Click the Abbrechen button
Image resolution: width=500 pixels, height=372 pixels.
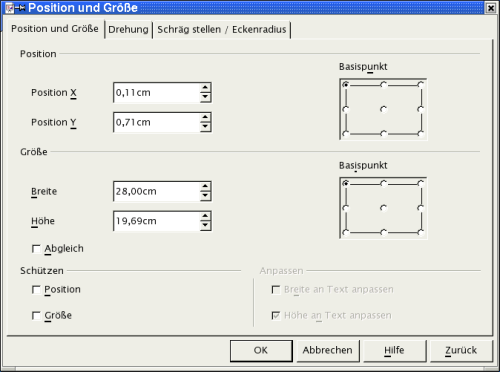coord(327,351)
